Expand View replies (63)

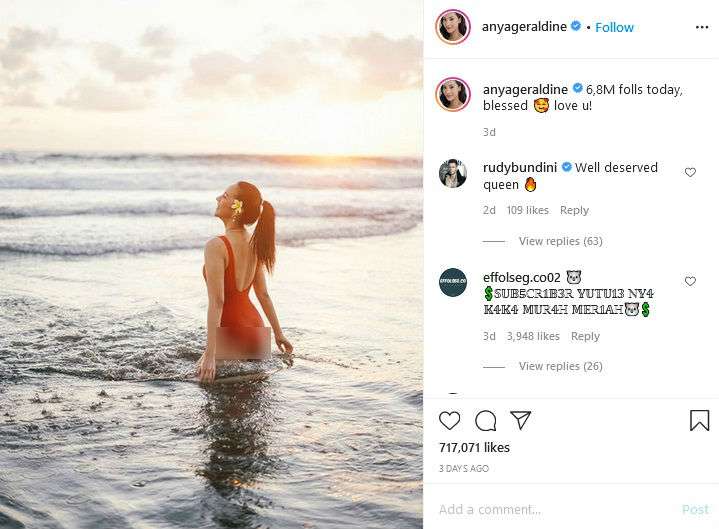(x=560, y=241)
